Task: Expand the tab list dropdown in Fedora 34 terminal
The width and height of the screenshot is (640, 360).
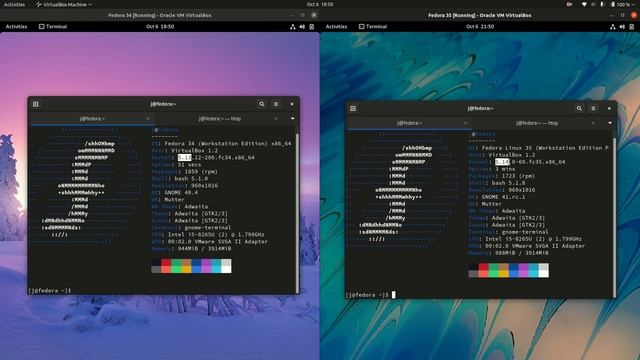Action: point(293,119)
